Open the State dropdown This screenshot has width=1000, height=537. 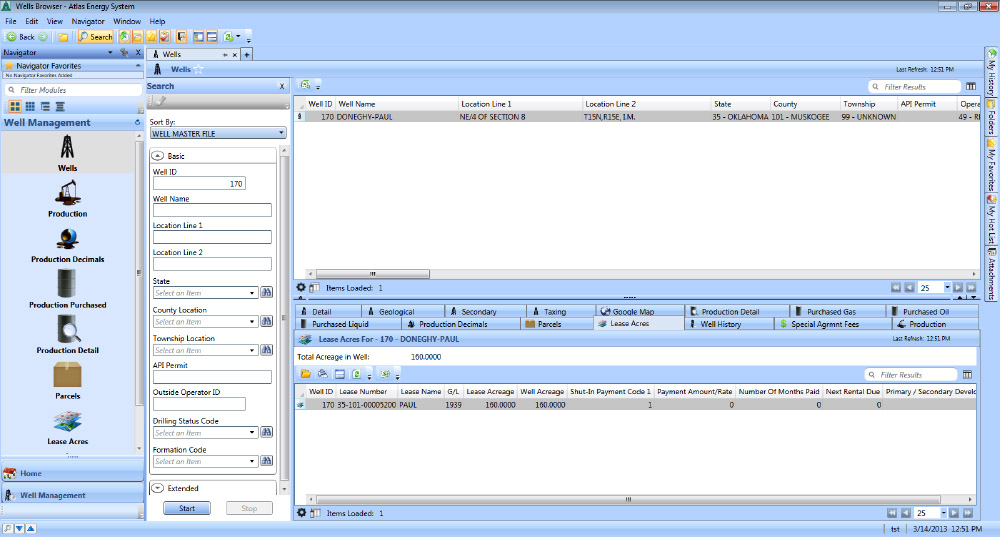[x=252, y=293]
